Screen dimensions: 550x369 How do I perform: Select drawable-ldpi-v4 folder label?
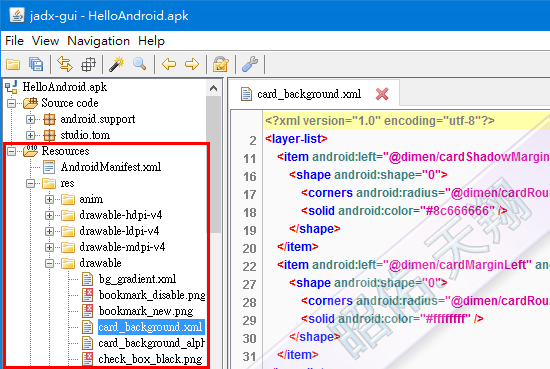pyautogui.click(x=119, y=231)
